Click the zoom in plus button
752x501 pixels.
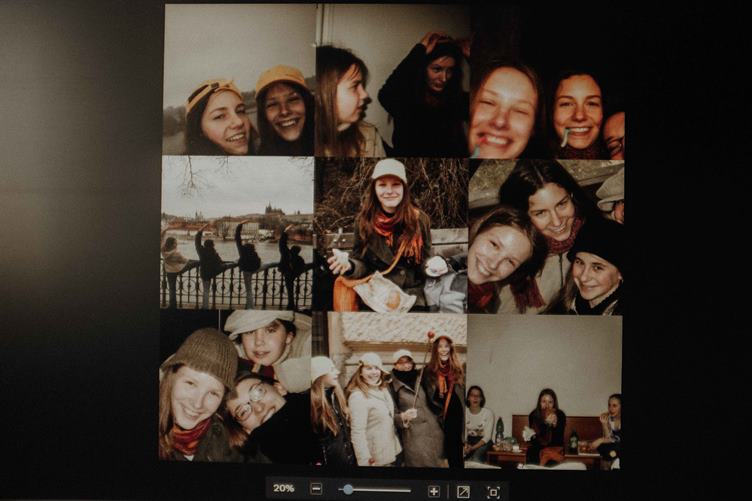(x=434, y=491)
